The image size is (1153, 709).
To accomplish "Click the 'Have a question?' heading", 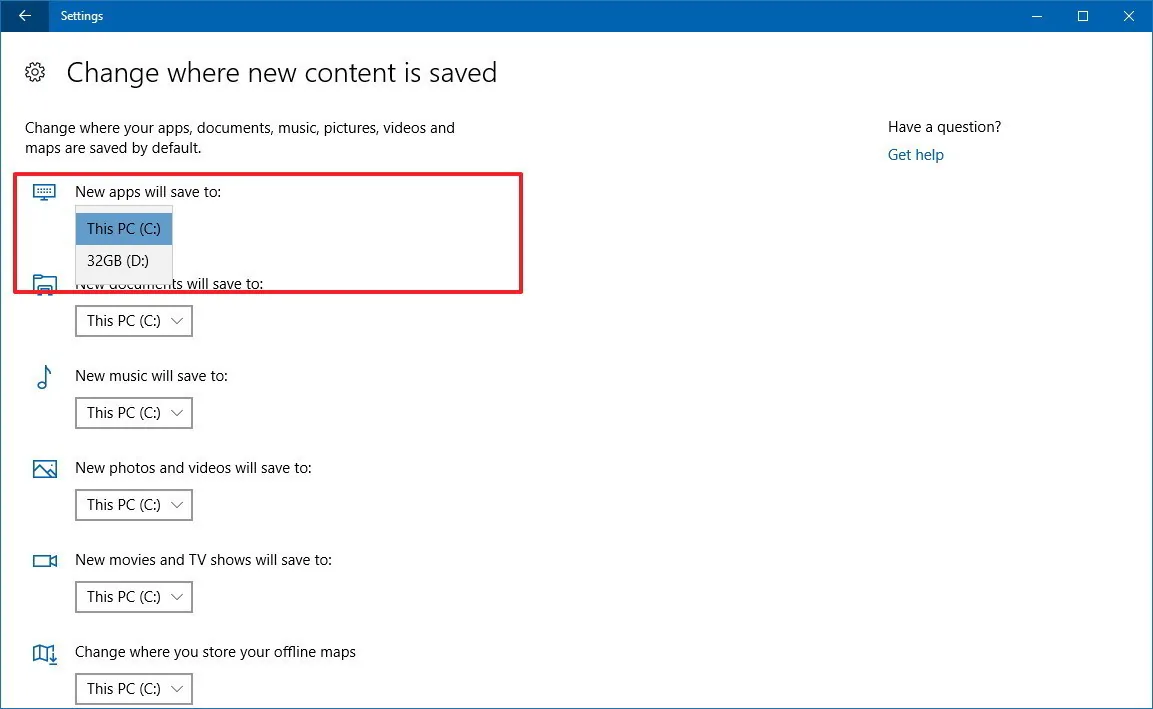I will 944,127.
